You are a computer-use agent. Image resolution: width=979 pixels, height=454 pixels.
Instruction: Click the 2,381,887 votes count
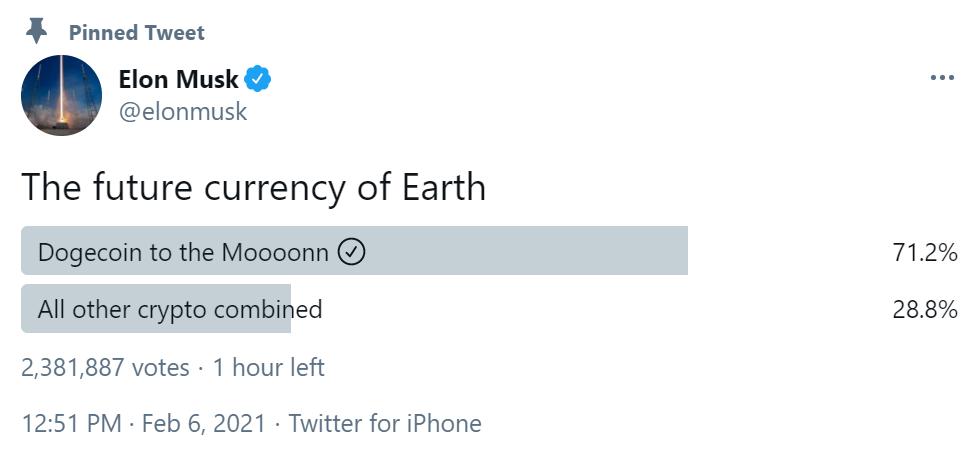(x=105, y=367)
